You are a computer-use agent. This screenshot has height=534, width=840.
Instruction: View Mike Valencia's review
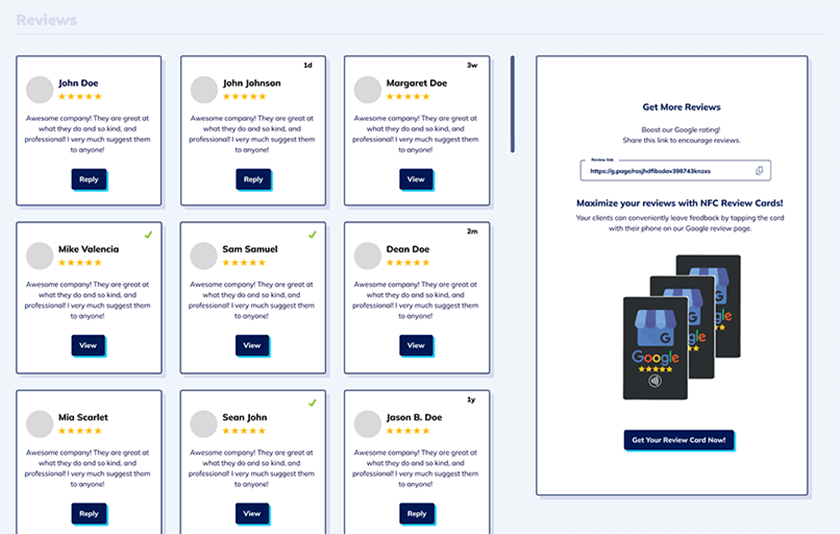88,345
